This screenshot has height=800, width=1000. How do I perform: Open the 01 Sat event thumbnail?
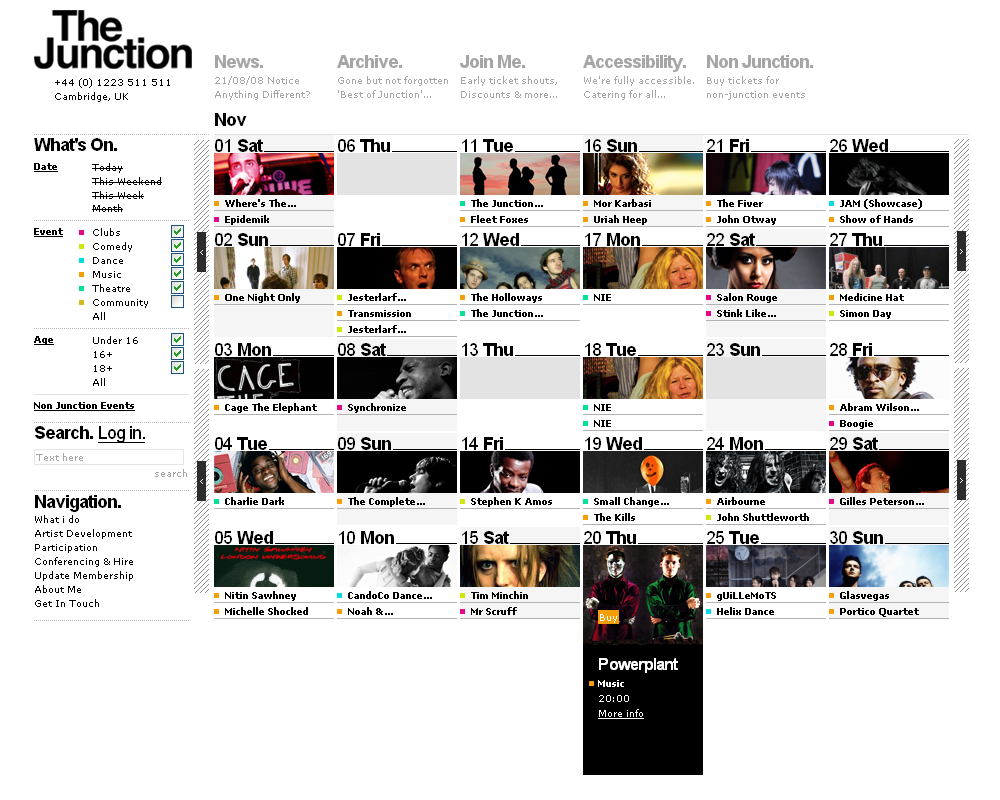(x=274, y=174)
